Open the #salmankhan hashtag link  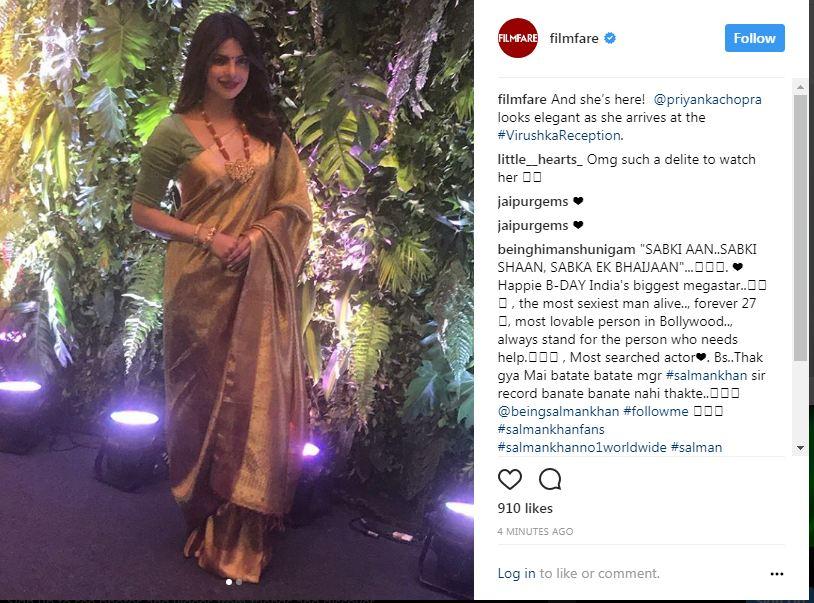[x=706, y=375]
